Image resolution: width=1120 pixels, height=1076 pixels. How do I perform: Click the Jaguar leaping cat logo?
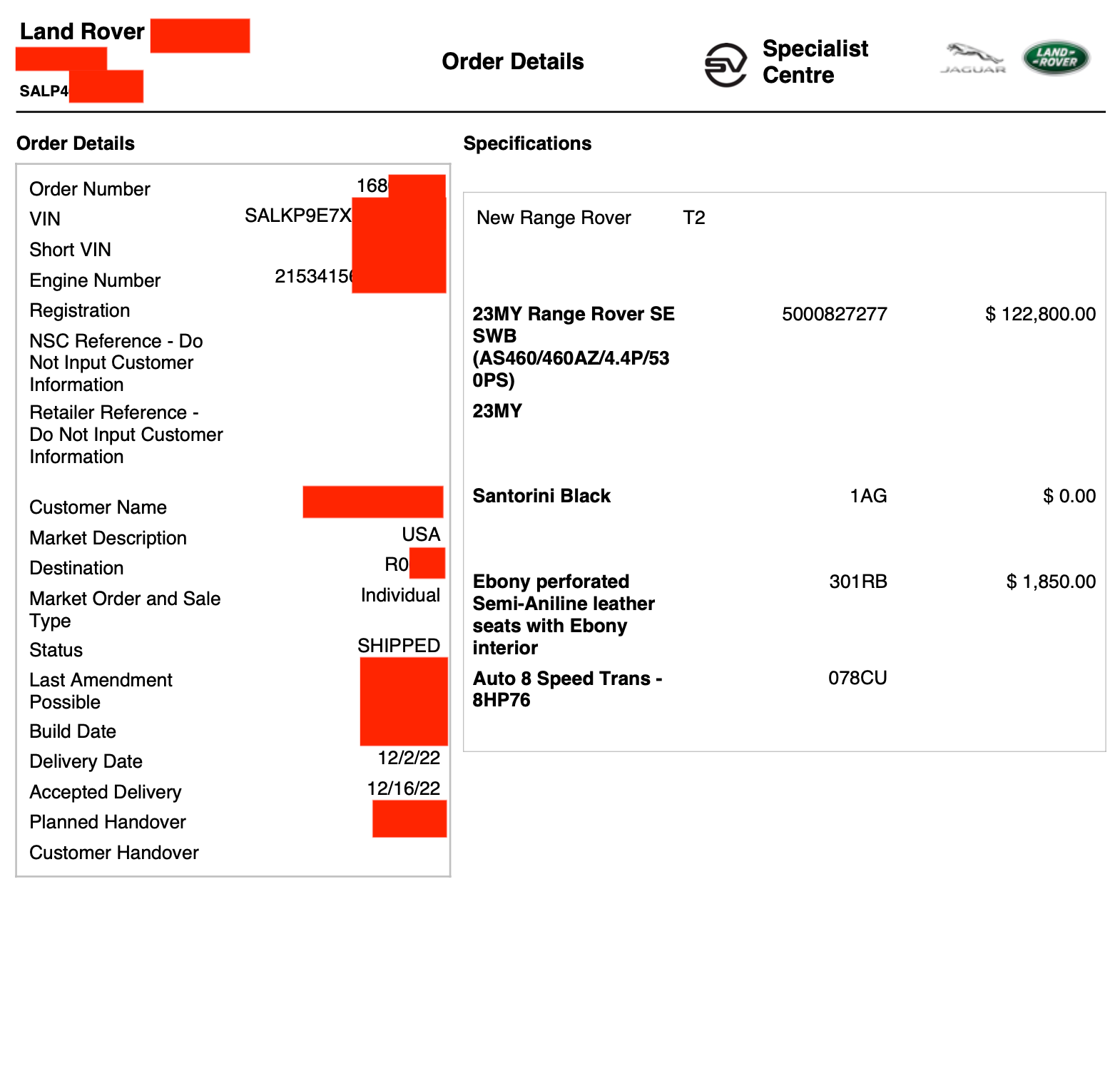[973, 59]
